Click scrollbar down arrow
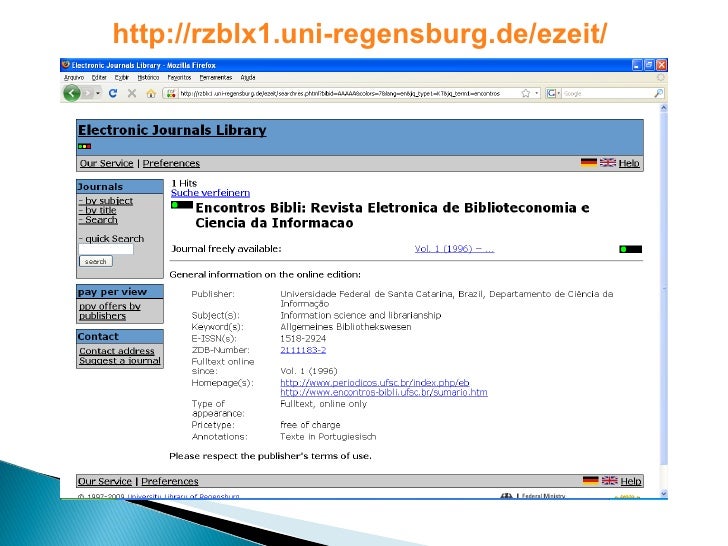 pos(663,494)
